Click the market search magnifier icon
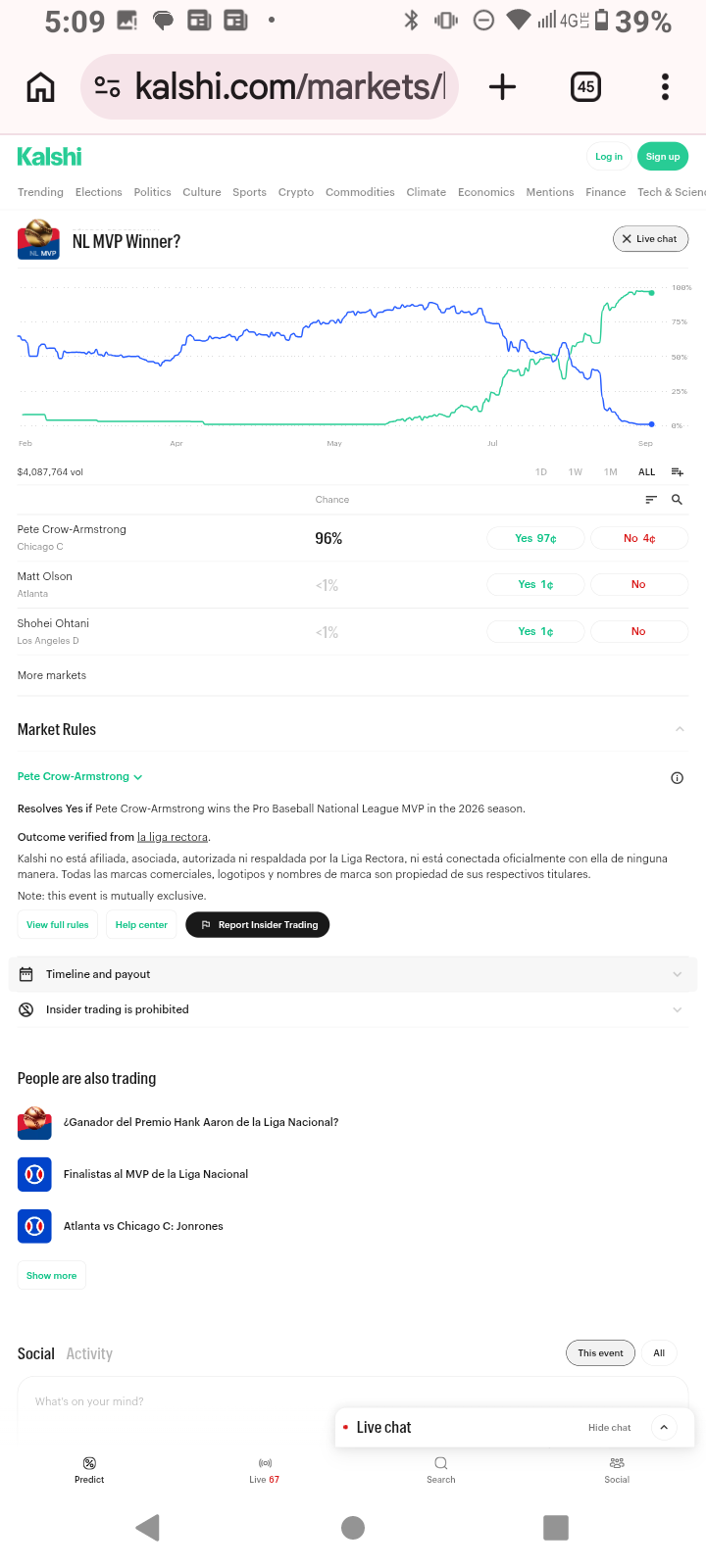Screen dimensions: 706x1568 click(677, 500)
